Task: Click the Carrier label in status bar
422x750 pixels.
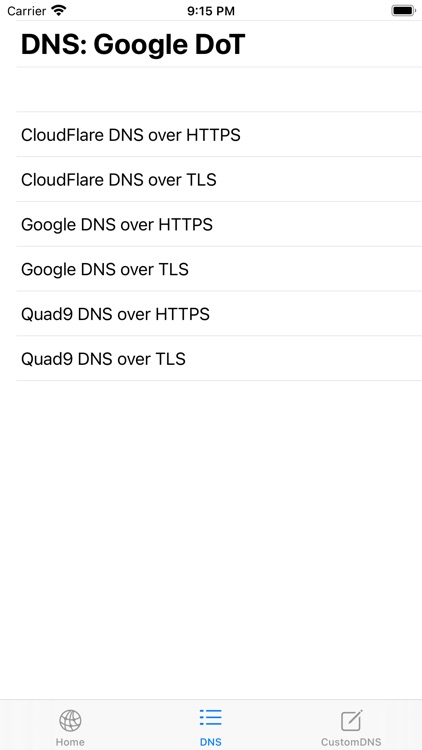Action: [27, 11]
